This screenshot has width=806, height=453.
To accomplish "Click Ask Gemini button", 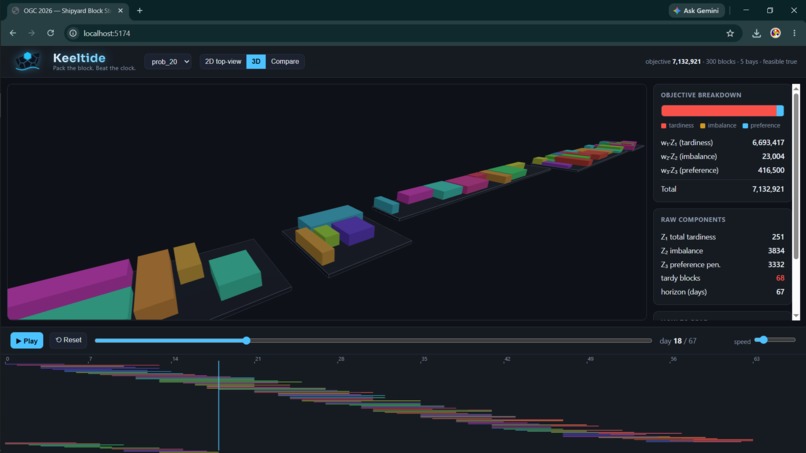I will [696, 10].
